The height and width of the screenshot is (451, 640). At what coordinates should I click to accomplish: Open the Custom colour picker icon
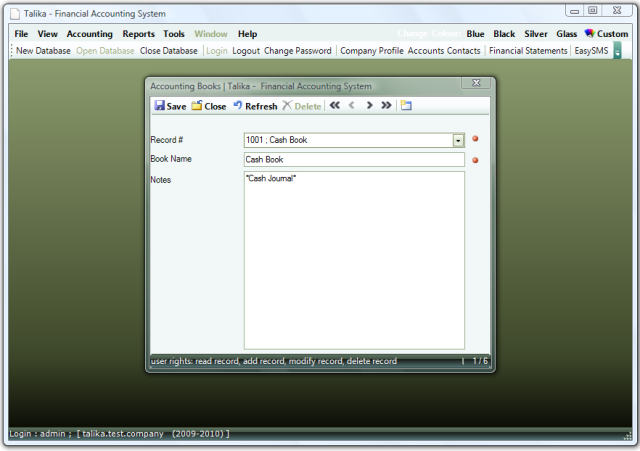tap(589, 34)
